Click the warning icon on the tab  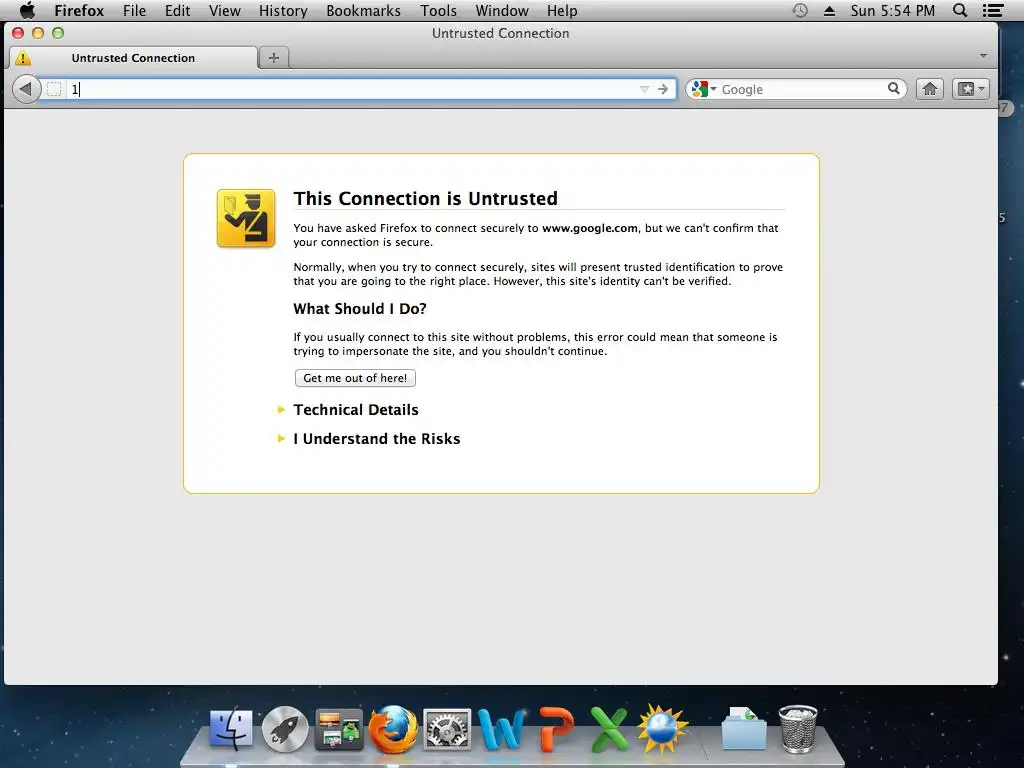point(23,57)
